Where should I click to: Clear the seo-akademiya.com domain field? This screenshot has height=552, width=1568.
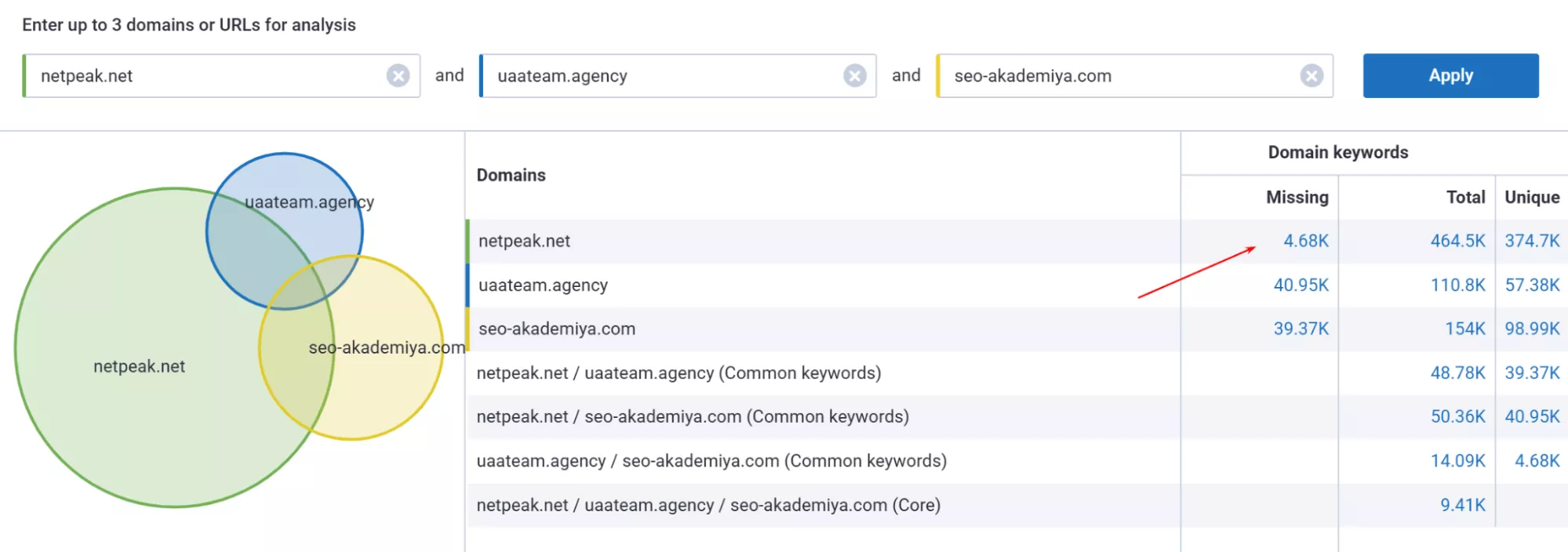tap(1311, 76)
